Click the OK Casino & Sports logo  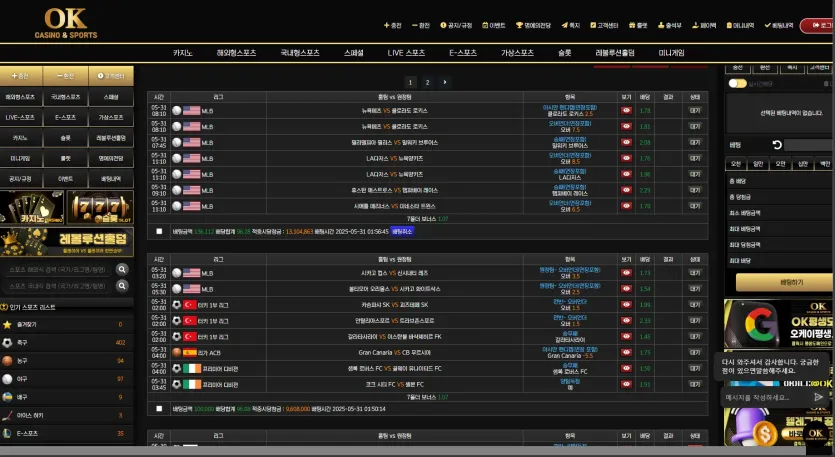pyautogui.click(x=66, y=23)
